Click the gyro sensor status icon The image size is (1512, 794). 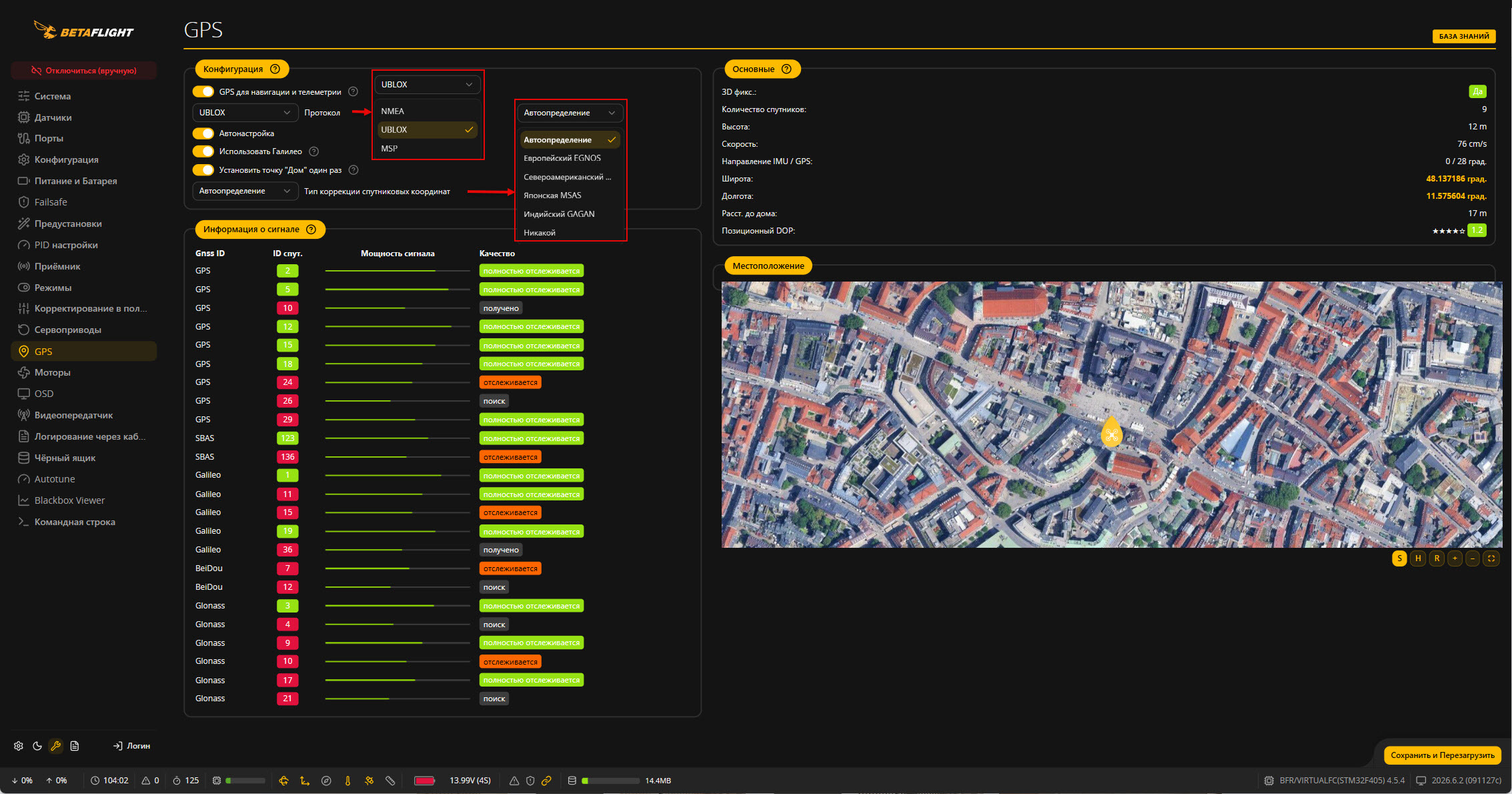coord(283,781)
